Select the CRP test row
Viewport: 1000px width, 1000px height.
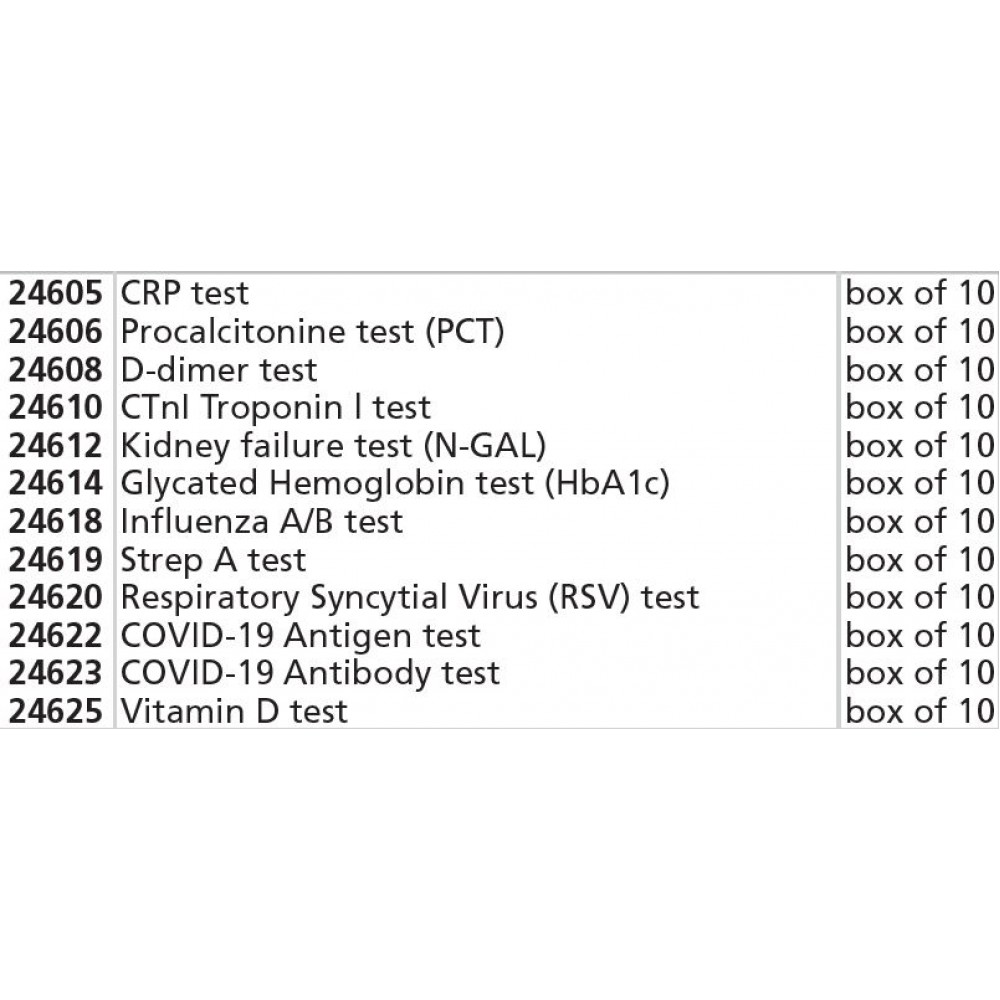(184, 293)
